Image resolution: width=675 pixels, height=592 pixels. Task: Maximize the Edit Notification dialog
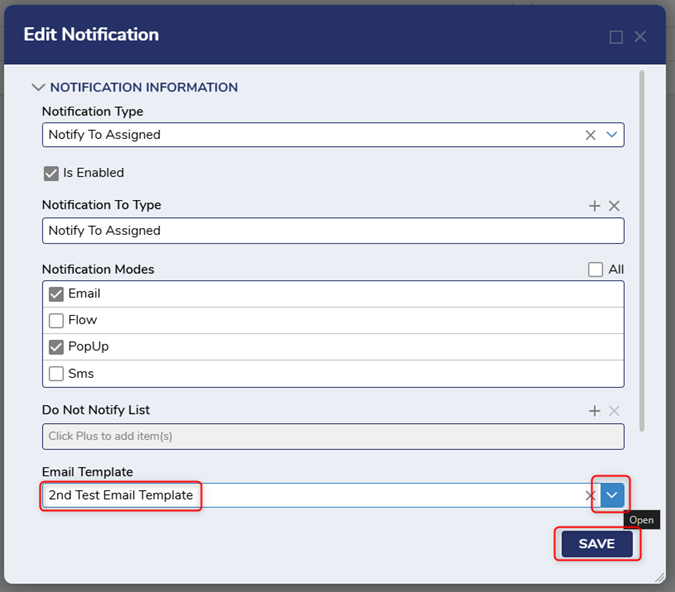[x=616, y=37]
